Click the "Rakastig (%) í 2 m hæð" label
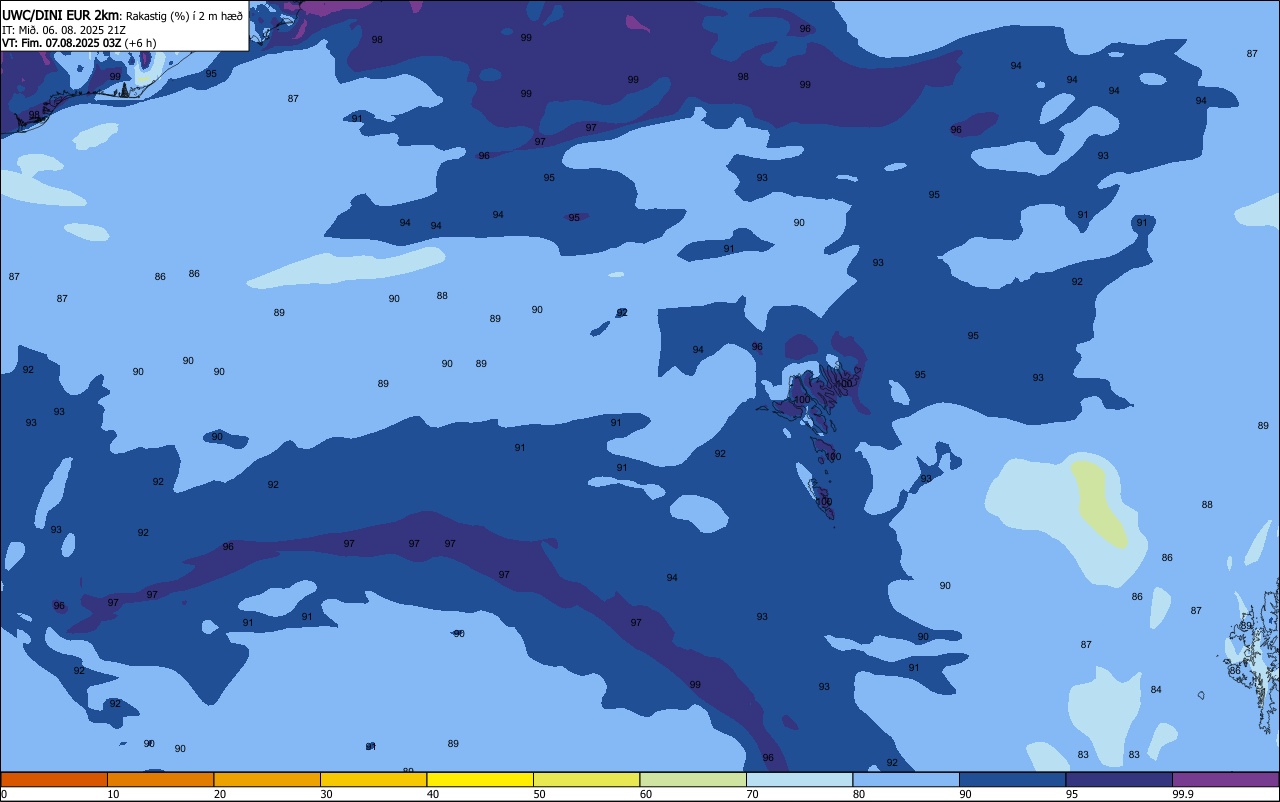The image size is (1280, 802). click(184, 16)
